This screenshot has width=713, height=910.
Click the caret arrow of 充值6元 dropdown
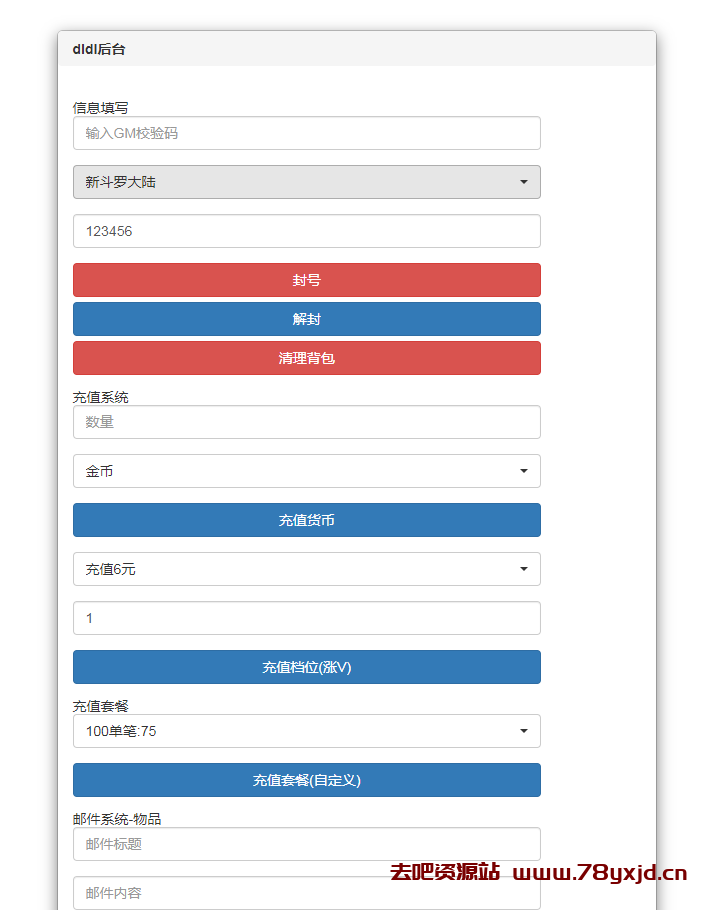click(524, 569)
